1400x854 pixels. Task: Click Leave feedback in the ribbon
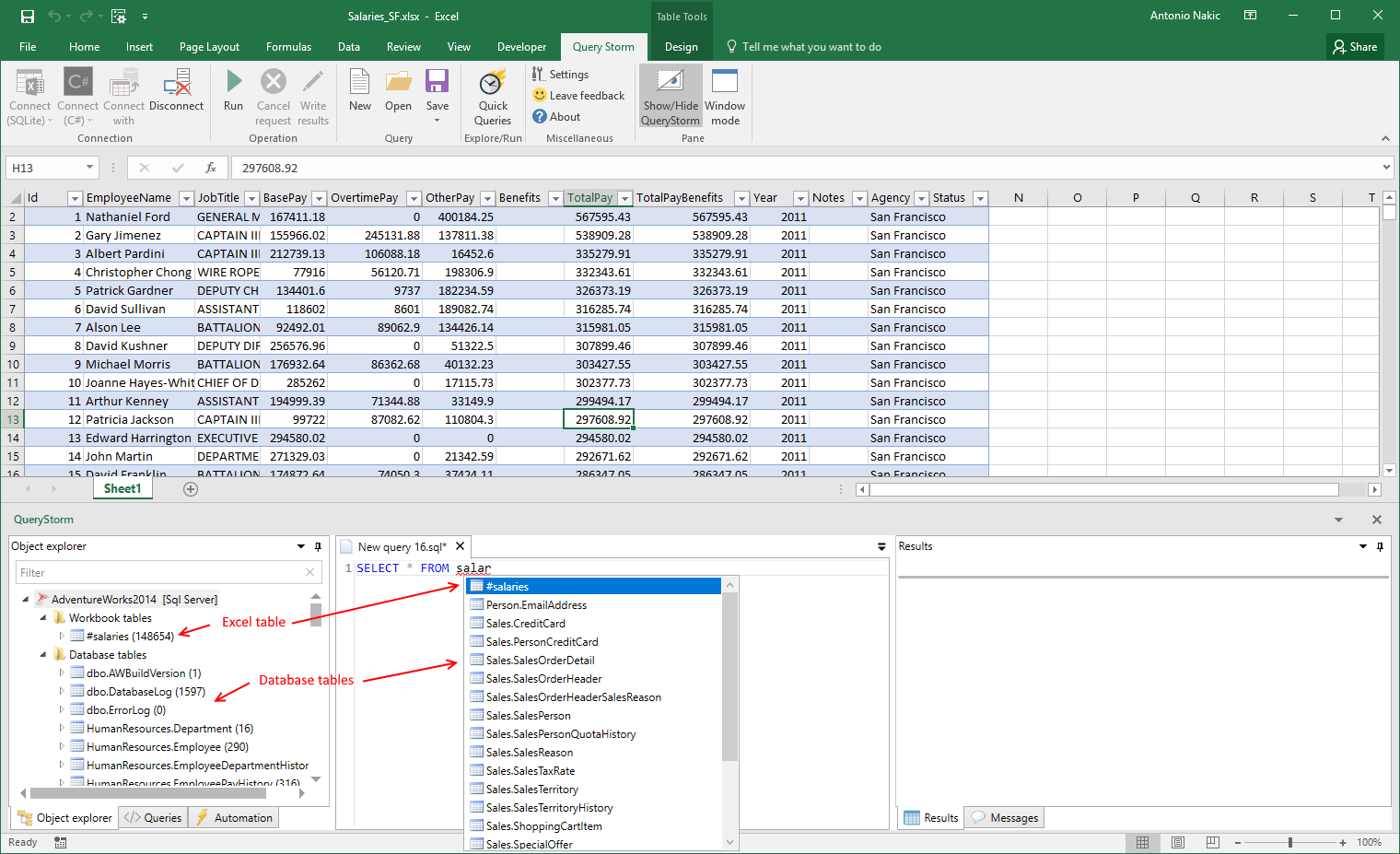coord(578,96)
